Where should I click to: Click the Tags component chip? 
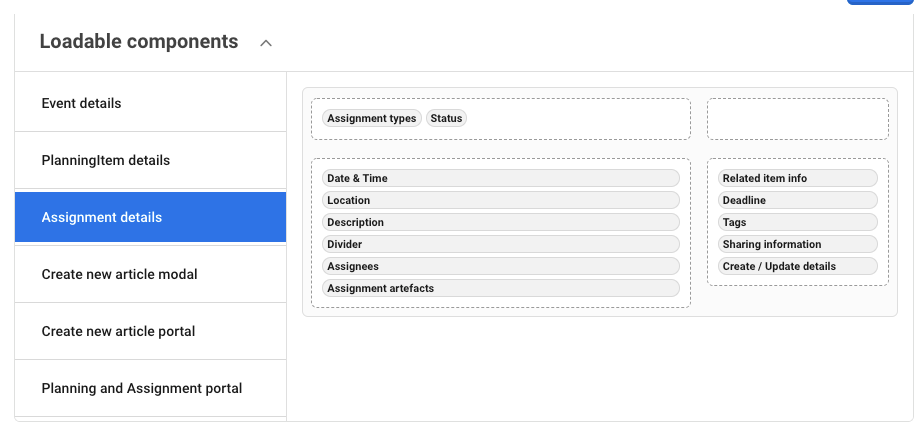click(797, 222)
